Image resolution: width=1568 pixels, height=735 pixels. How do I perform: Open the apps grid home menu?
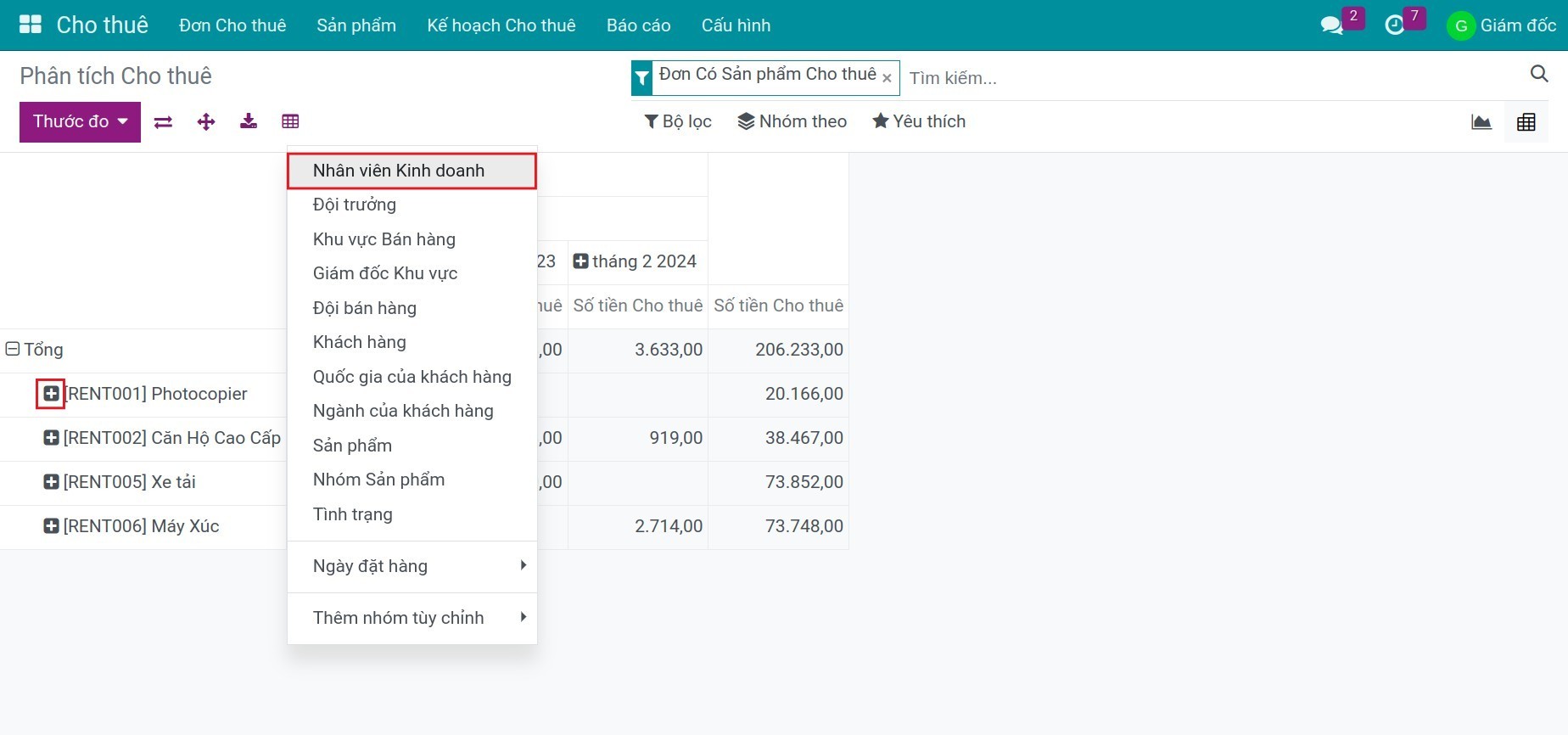pos(31,25)
